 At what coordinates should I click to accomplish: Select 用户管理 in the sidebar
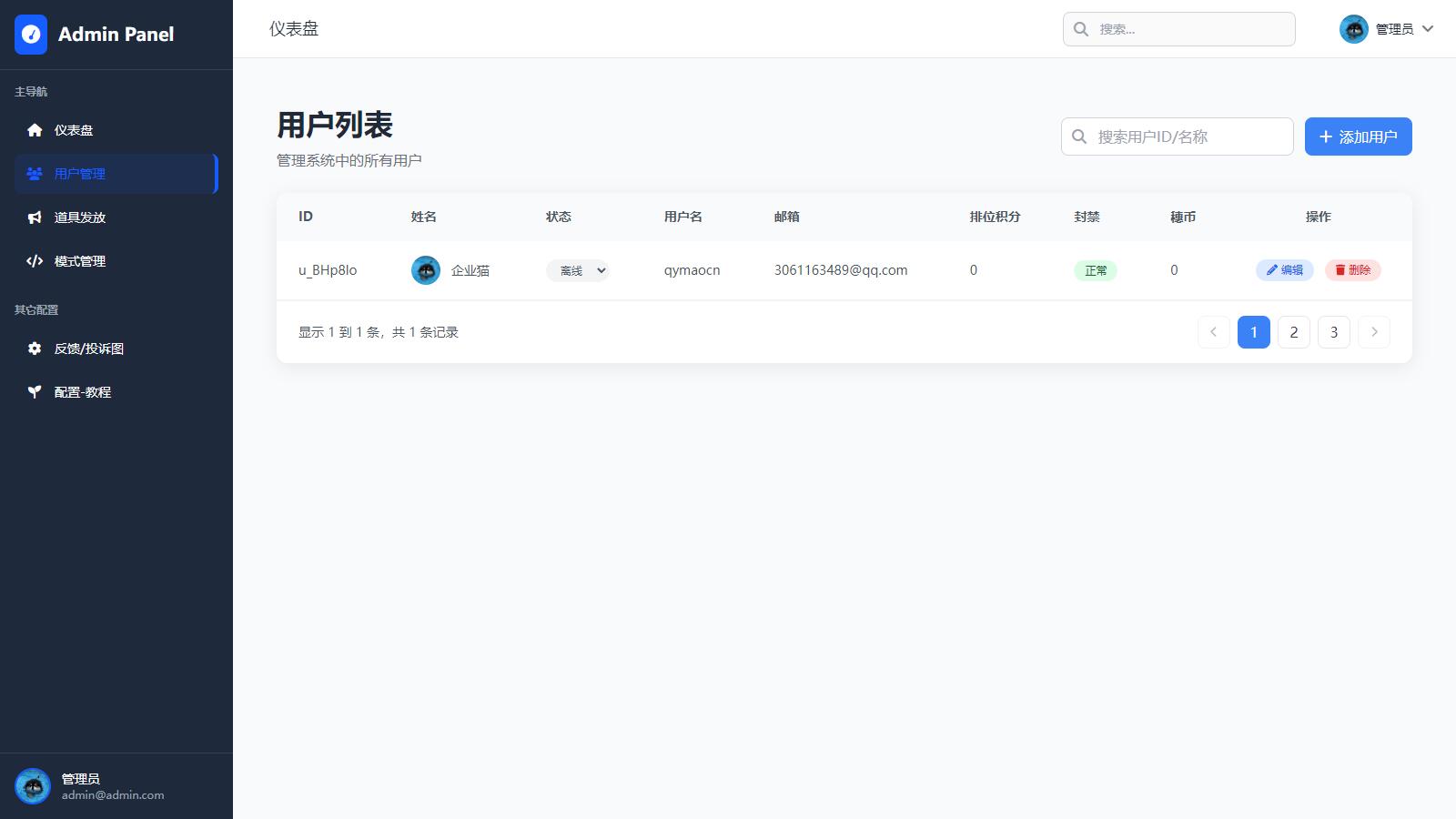click(80, 174)
